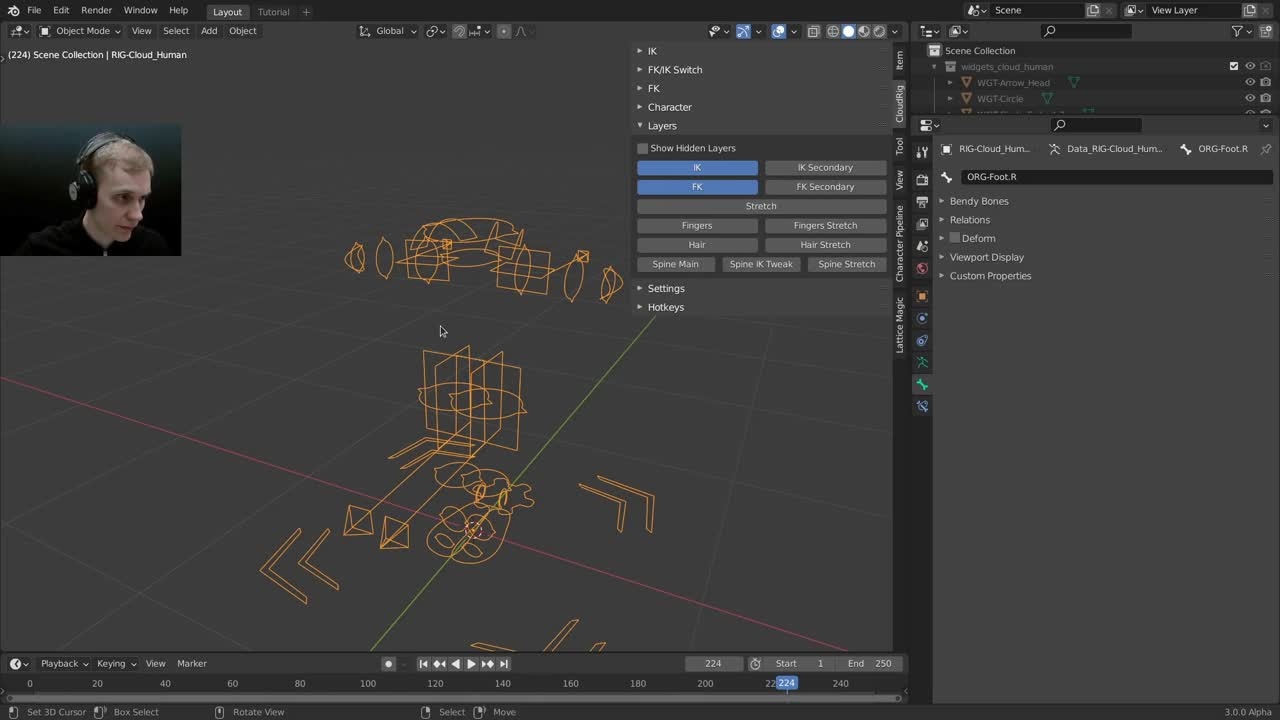Hide WGT-Arrow_Head with its eye icon
Screen dimensions: 1280x720
click(1250, 83)
